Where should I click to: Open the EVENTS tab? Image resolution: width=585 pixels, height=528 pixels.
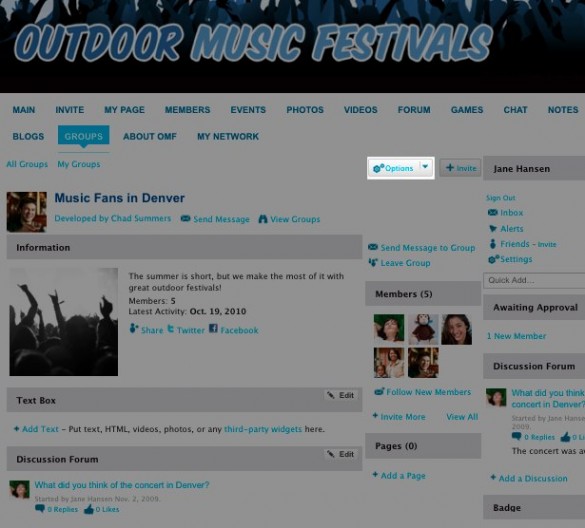tap(248, 110)
